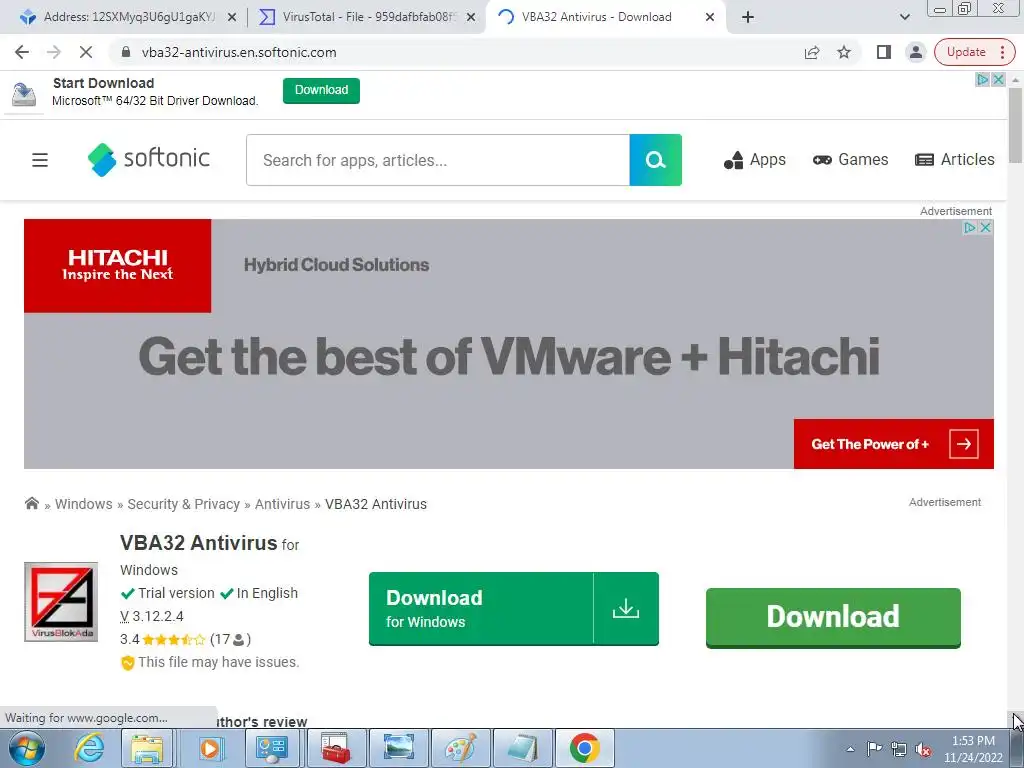Open the notepad taskbar icon

[x=522, y=748]
